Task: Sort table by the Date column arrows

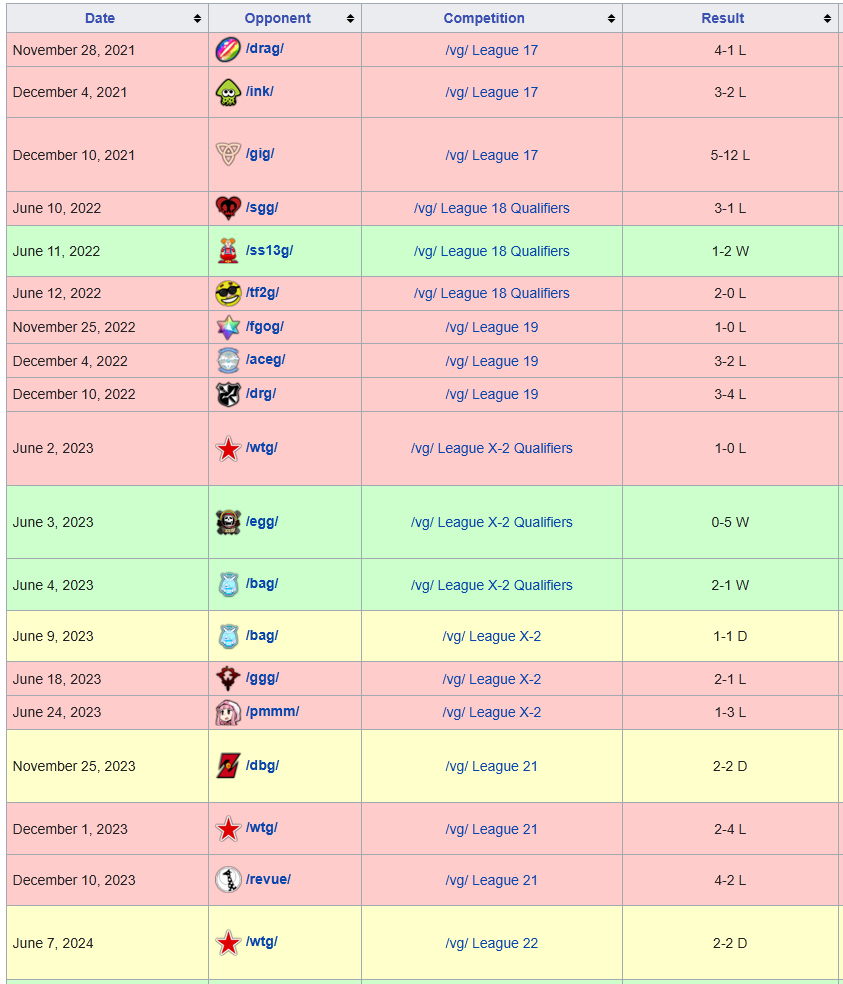Action: [x=197, y=18]
